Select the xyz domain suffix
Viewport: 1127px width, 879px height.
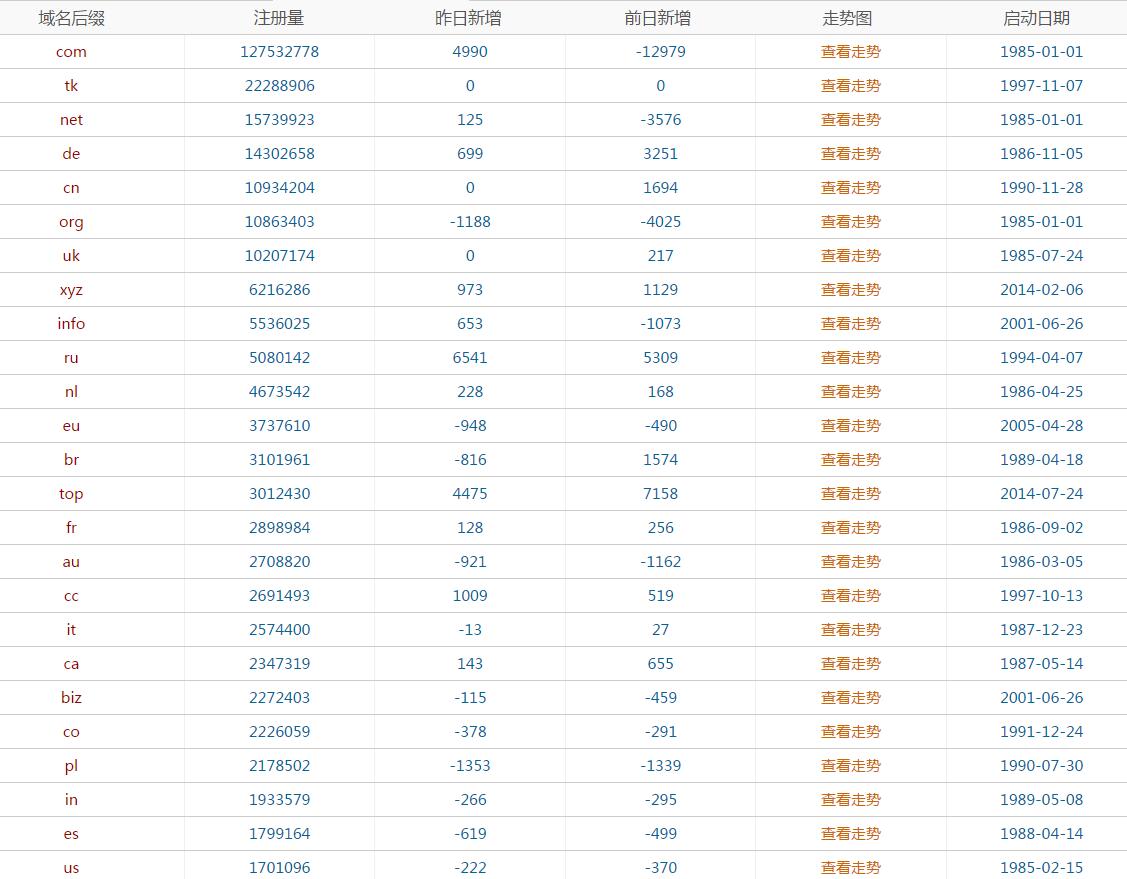(x=71, y=290)
